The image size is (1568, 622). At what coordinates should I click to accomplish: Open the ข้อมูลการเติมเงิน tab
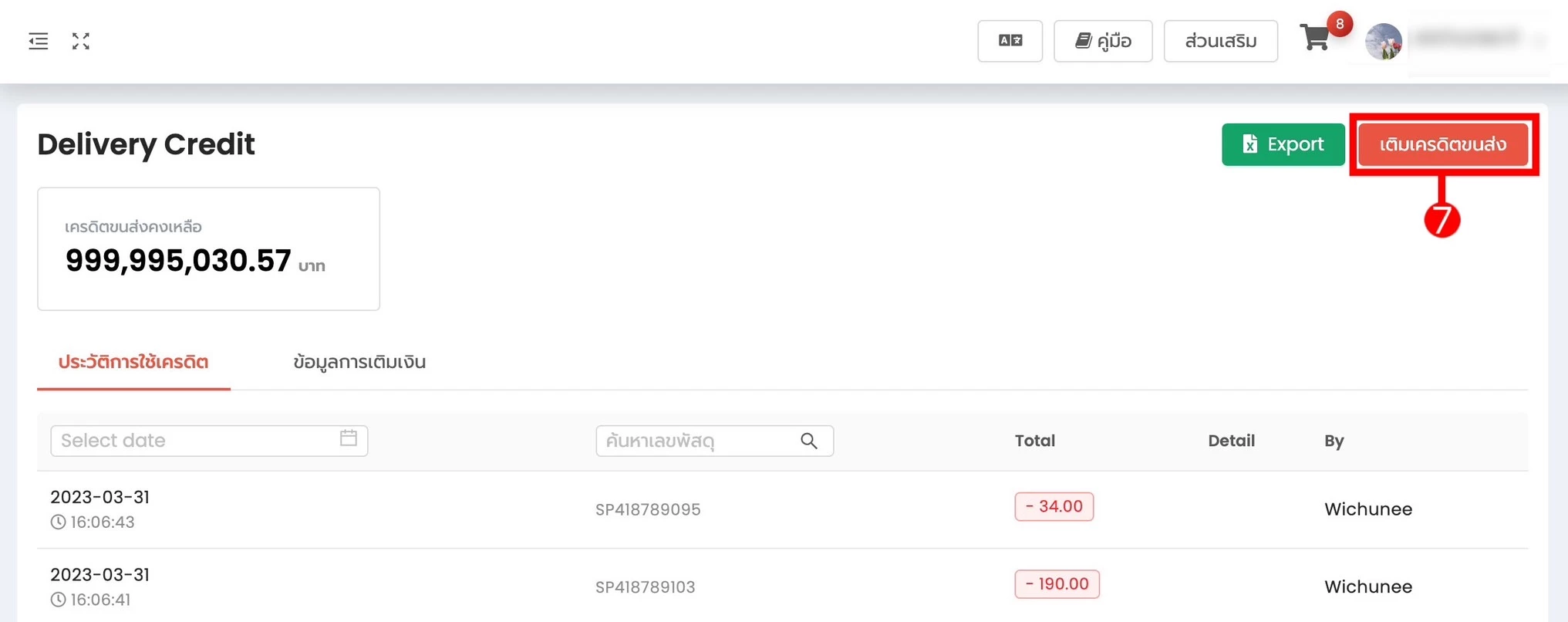[359, 362]
